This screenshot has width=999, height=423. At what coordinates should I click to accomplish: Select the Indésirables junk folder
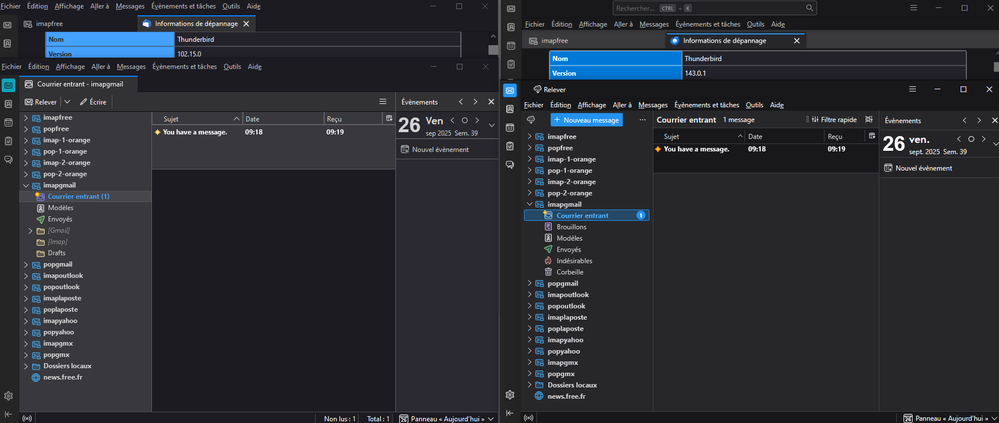coord(574,260)
